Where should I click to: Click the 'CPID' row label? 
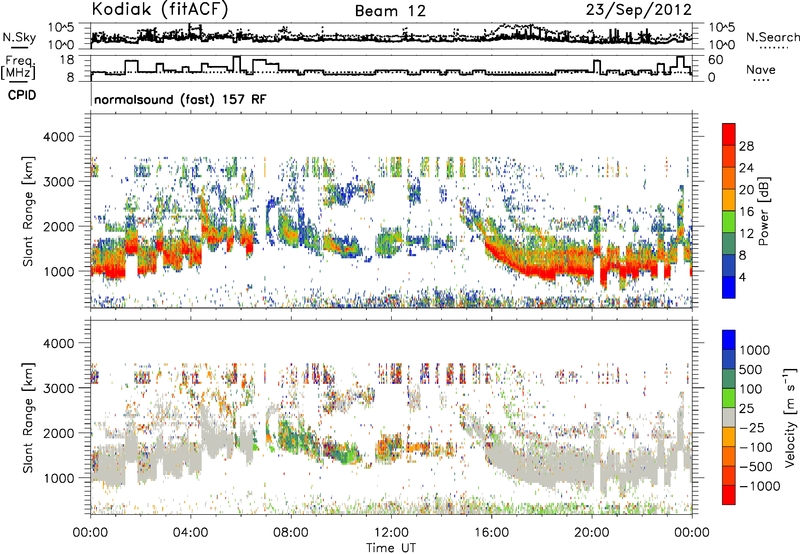[x=22, y=95]
